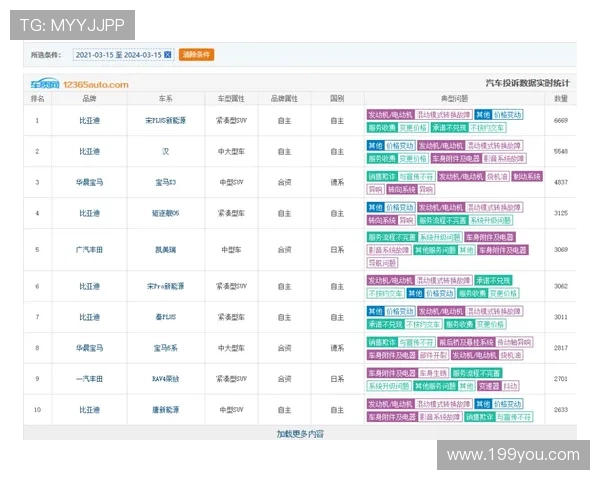Open the 驱逐舰05 car series link

165,213
